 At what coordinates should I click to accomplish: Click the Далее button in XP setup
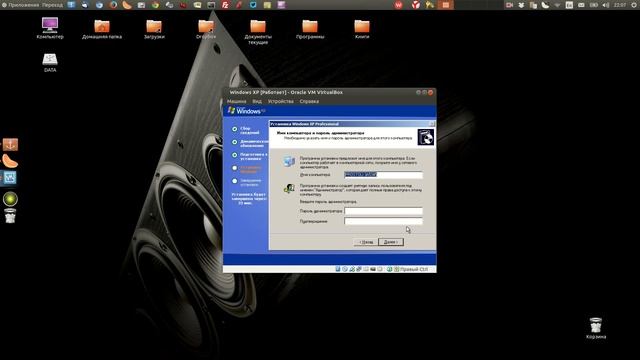pyautogui.click(x=391, y=242)
